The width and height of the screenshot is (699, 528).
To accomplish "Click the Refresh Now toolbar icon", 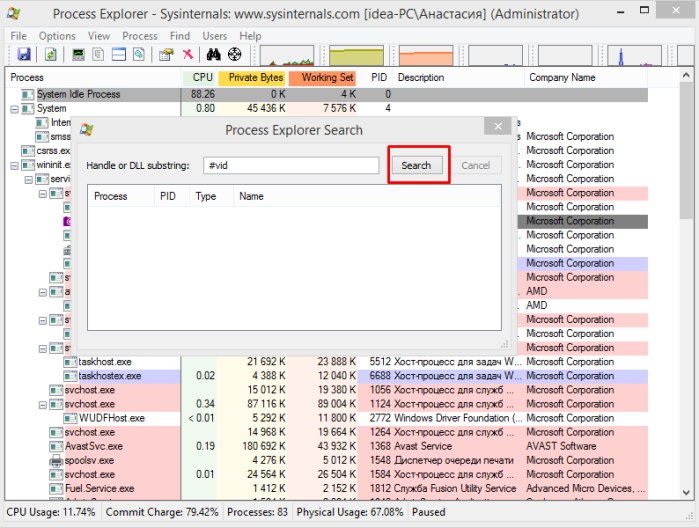I will pos(50,54).
